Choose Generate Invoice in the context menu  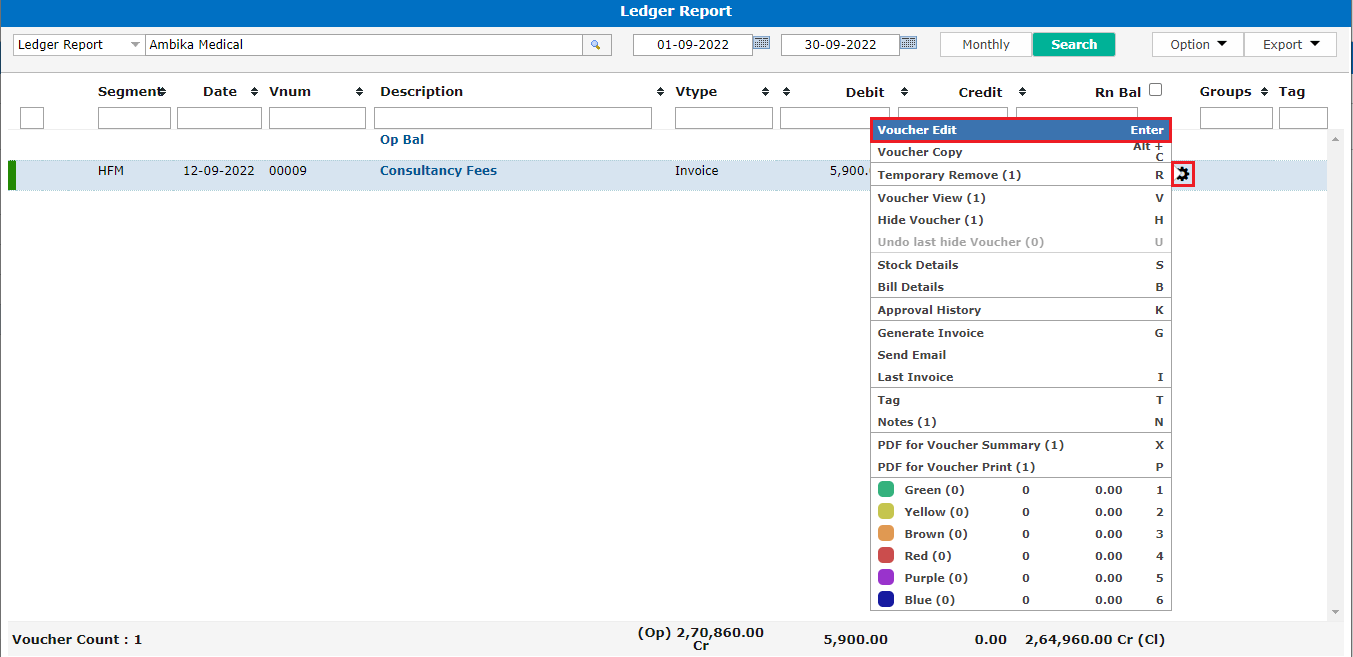(930, 333)
